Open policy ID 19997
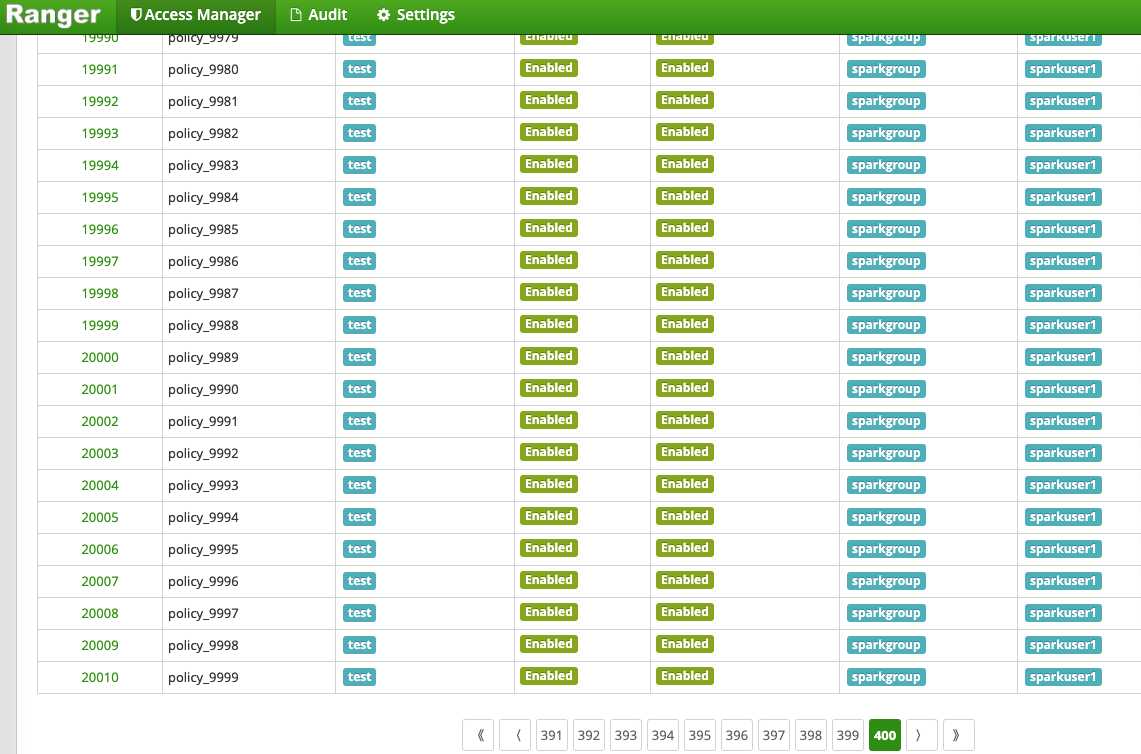This screenshot has width=1141, height=754. 100,261
